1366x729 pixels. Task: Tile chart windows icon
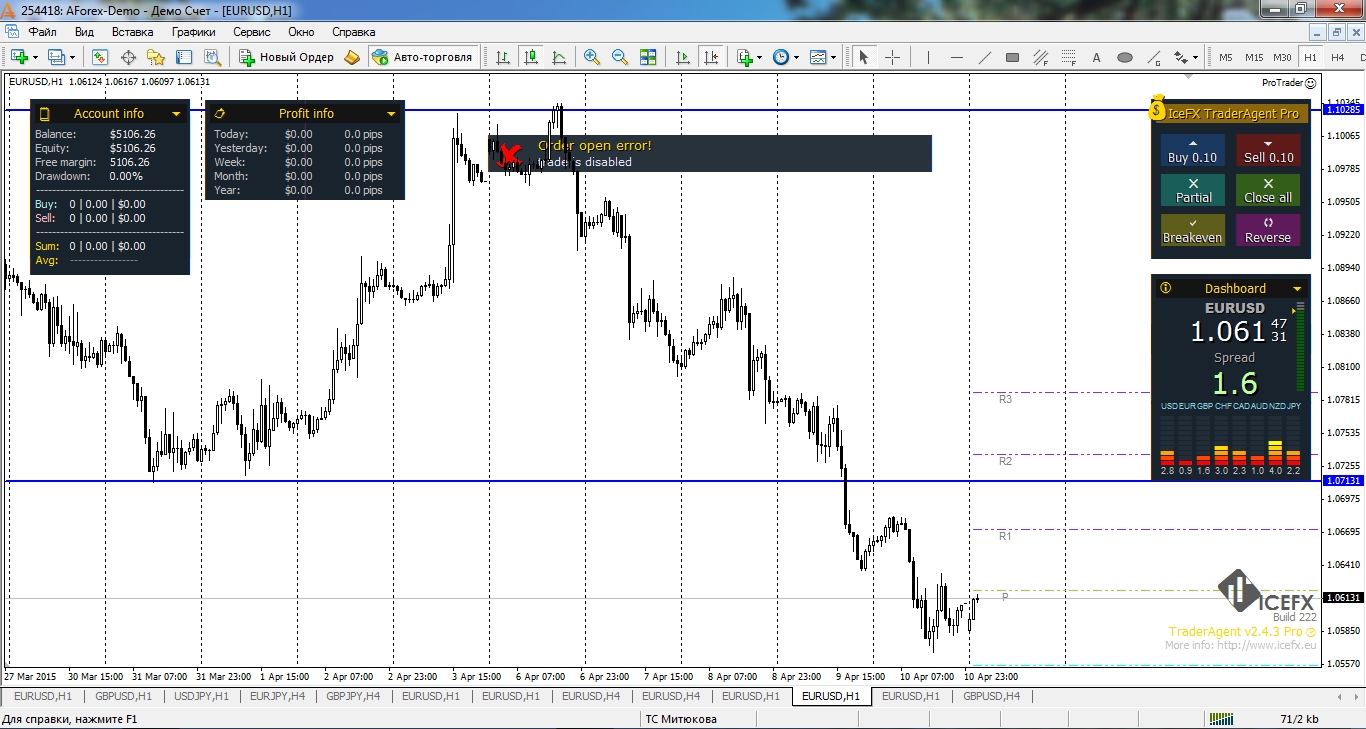coord(648,57)
